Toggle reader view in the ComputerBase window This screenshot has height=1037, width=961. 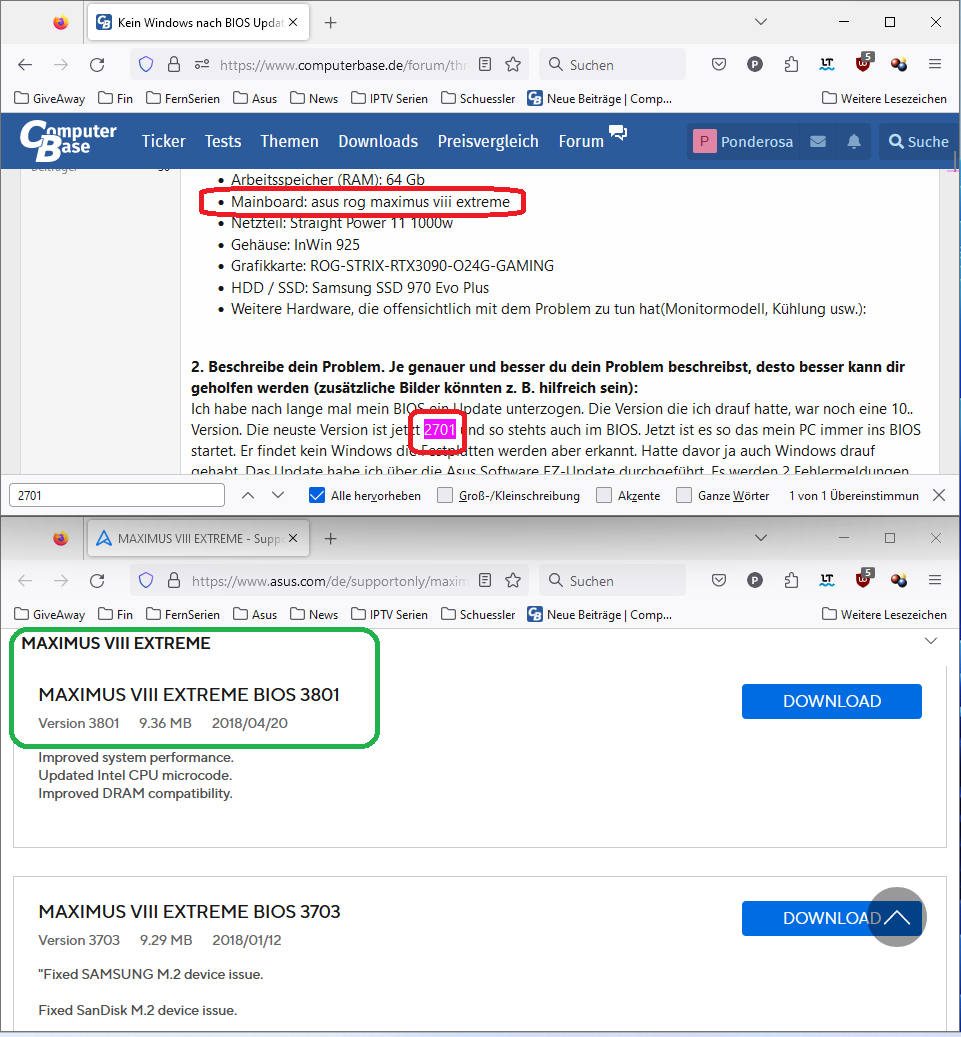click(x=485, y=64)
